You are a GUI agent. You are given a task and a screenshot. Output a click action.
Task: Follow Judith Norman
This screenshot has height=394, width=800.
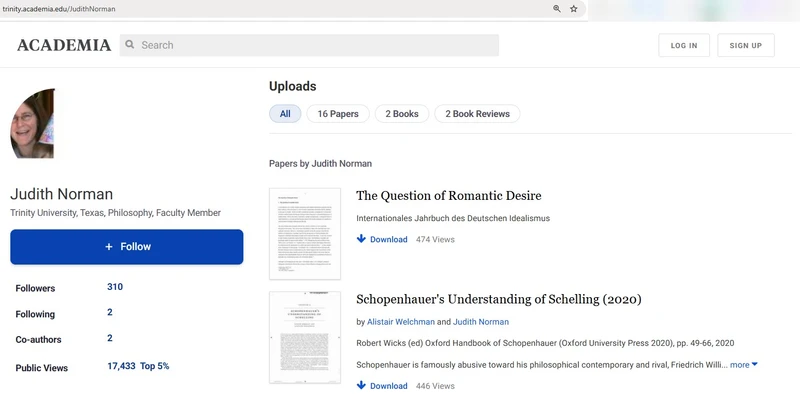click(x=127, y=247)
